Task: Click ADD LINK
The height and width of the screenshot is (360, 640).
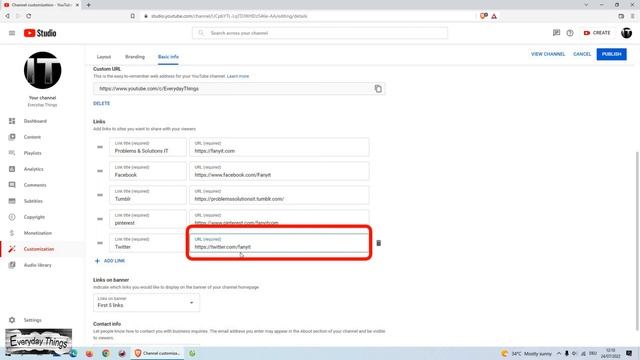Action: click(x=110, y=261)
